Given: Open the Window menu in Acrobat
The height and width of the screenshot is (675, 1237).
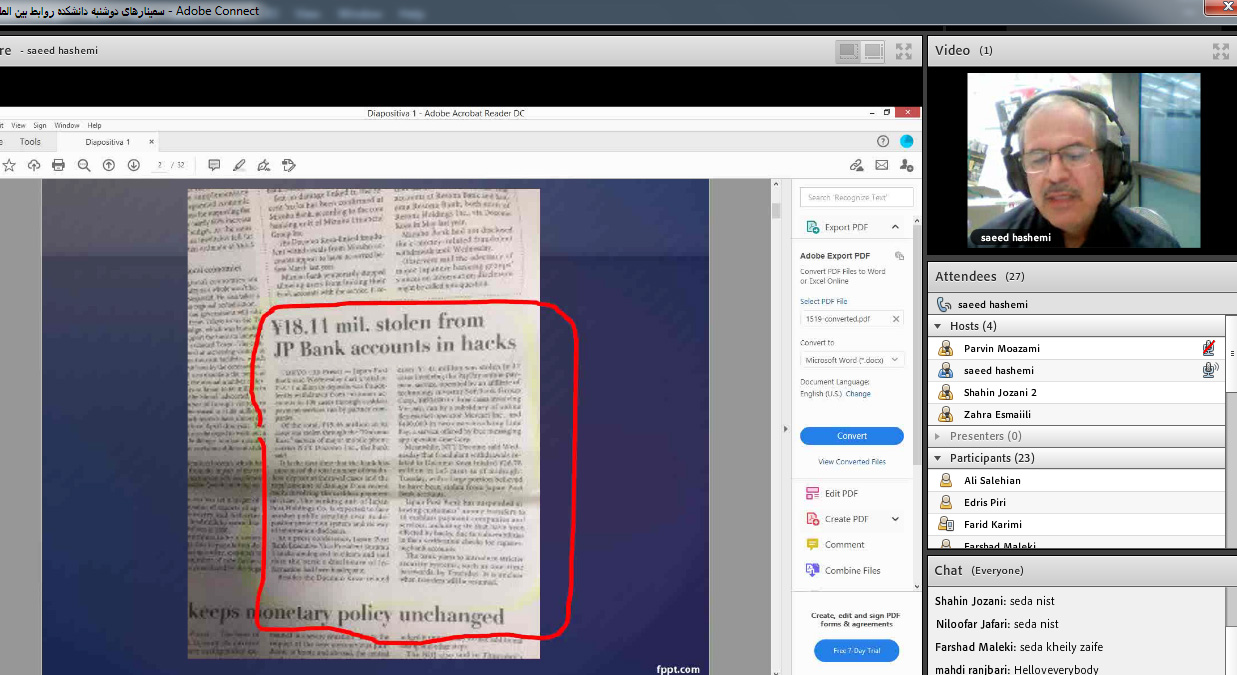Looking at the screenshot, I should point(67,126).
